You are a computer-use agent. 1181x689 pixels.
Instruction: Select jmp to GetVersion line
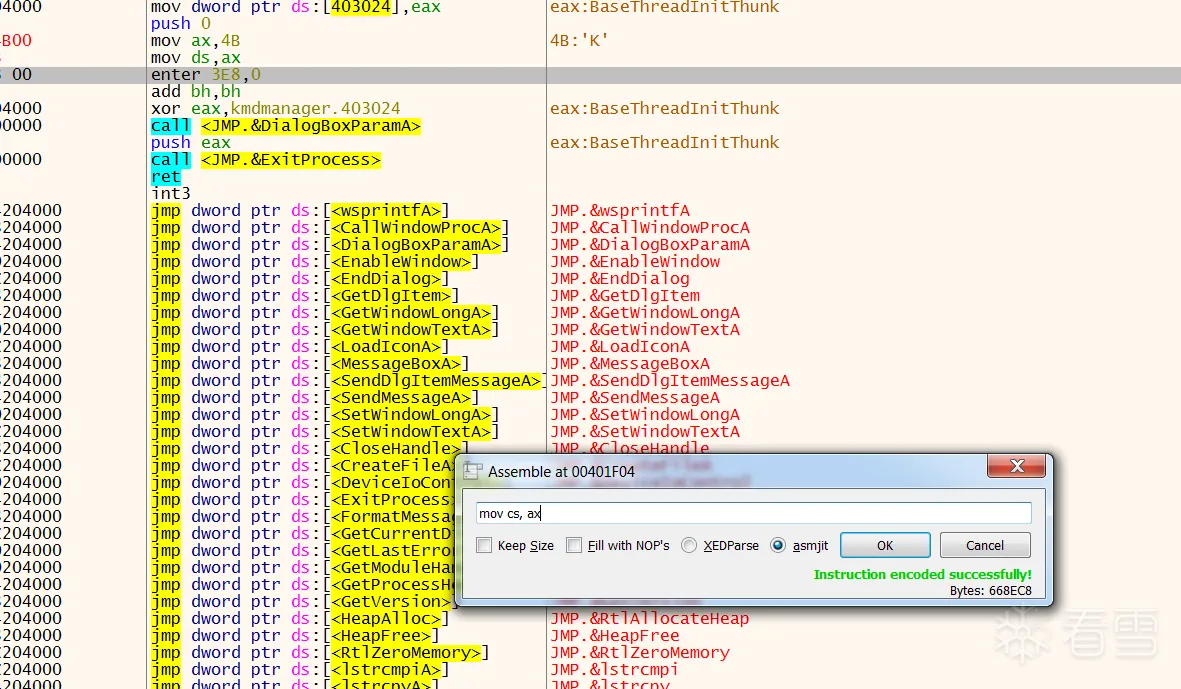[x=304, y=602]
